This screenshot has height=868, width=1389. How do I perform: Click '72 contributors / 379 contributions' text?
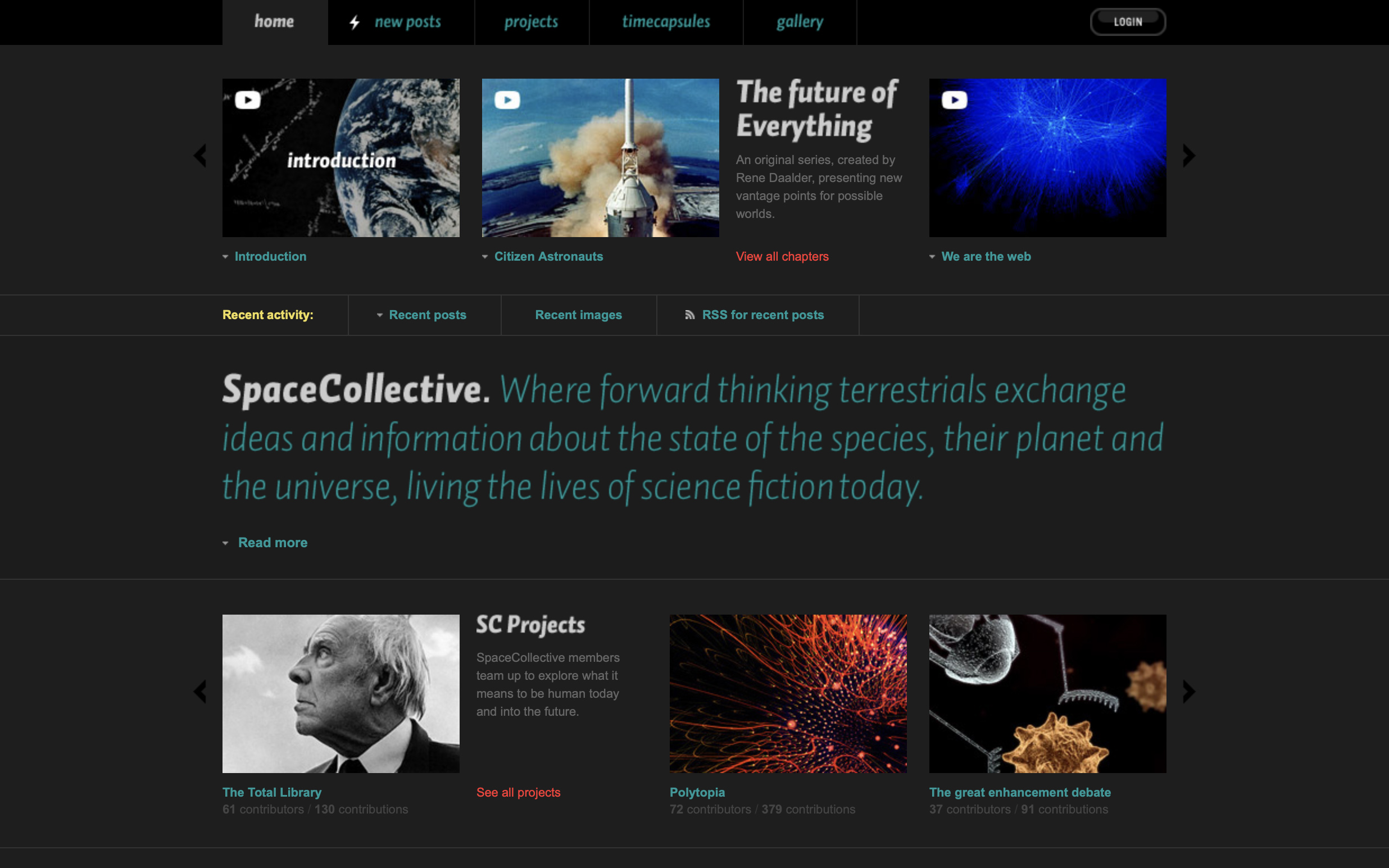click(762, 810)
